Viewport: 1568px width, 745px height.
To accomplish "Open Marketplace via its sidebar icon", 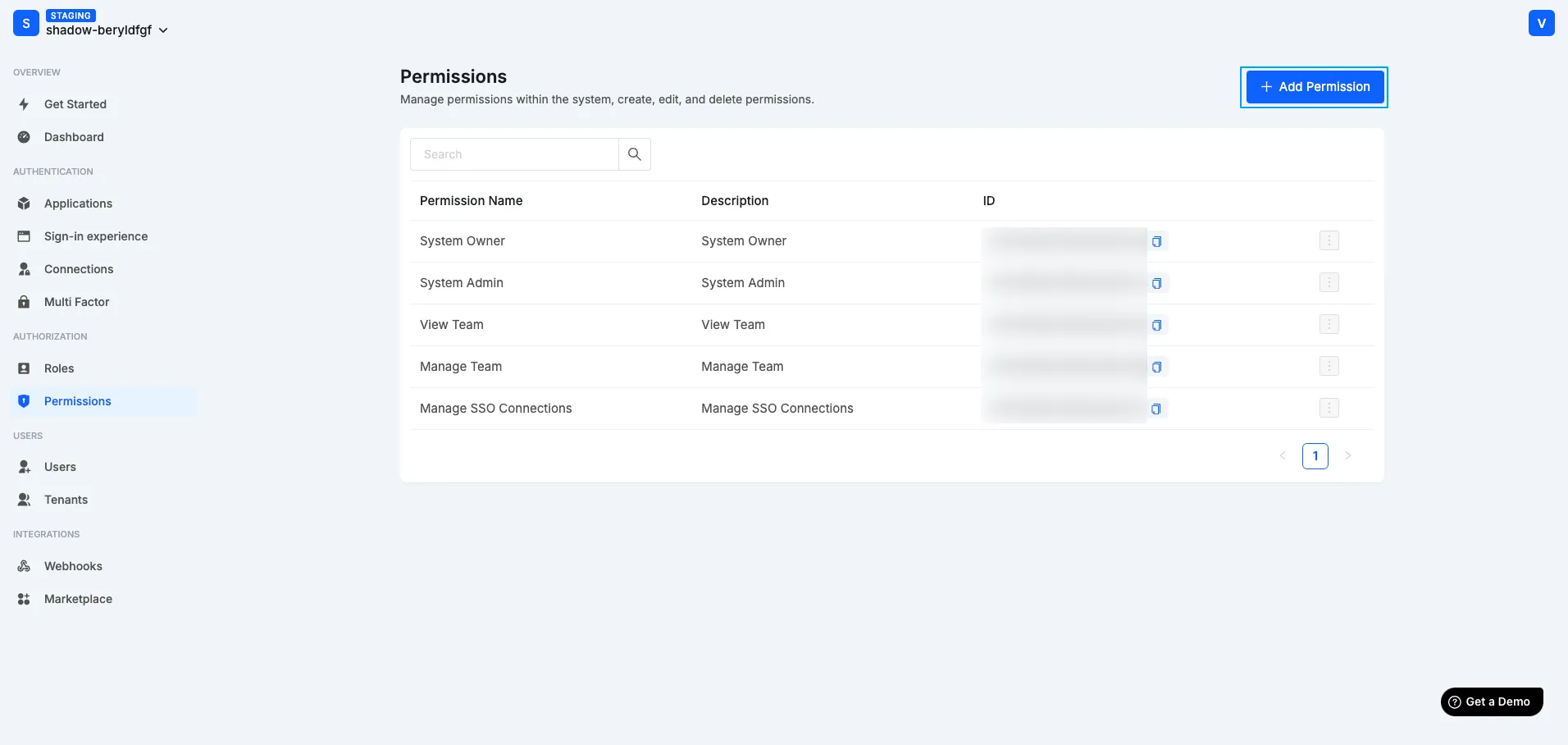I will tap(24, 598).
